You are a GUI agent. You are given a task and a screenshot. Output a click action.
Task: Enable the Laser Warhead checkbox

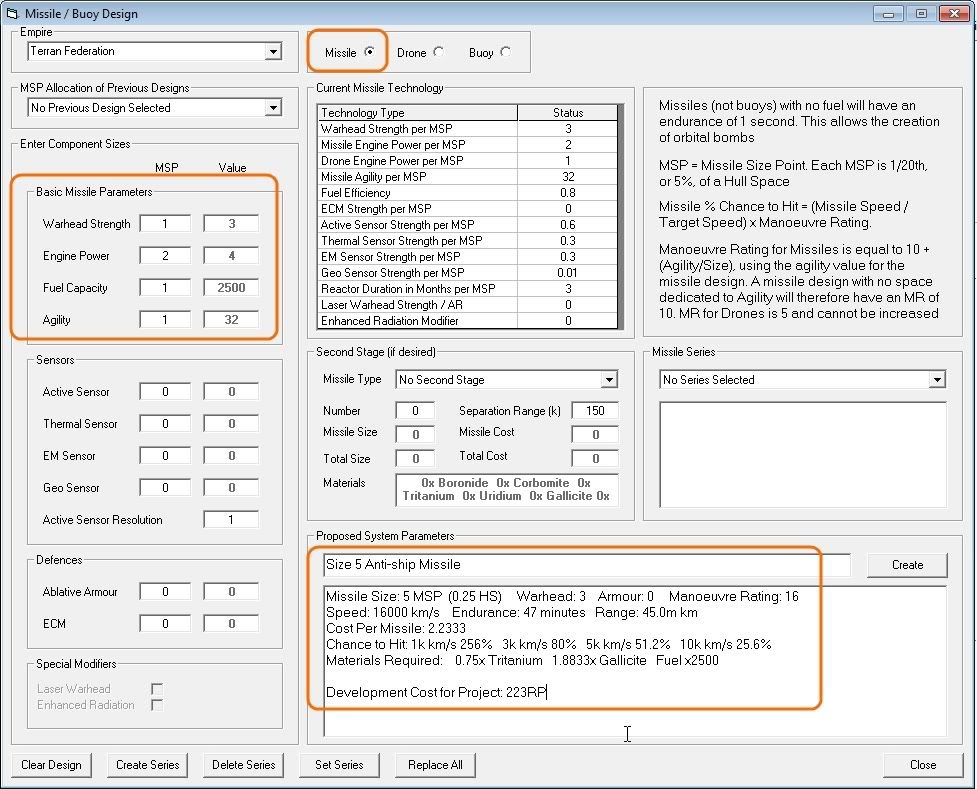[157, 689]
